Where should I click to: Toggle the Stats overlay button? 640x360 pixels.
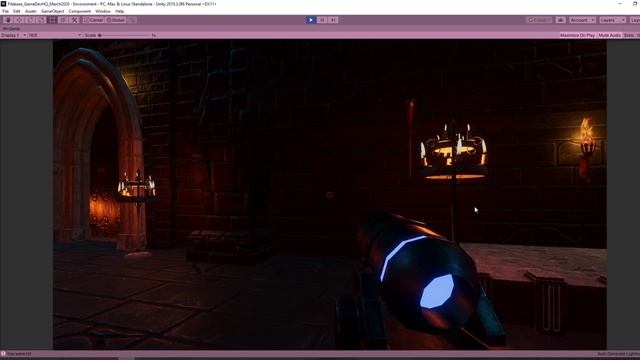[x=629, y=36]
